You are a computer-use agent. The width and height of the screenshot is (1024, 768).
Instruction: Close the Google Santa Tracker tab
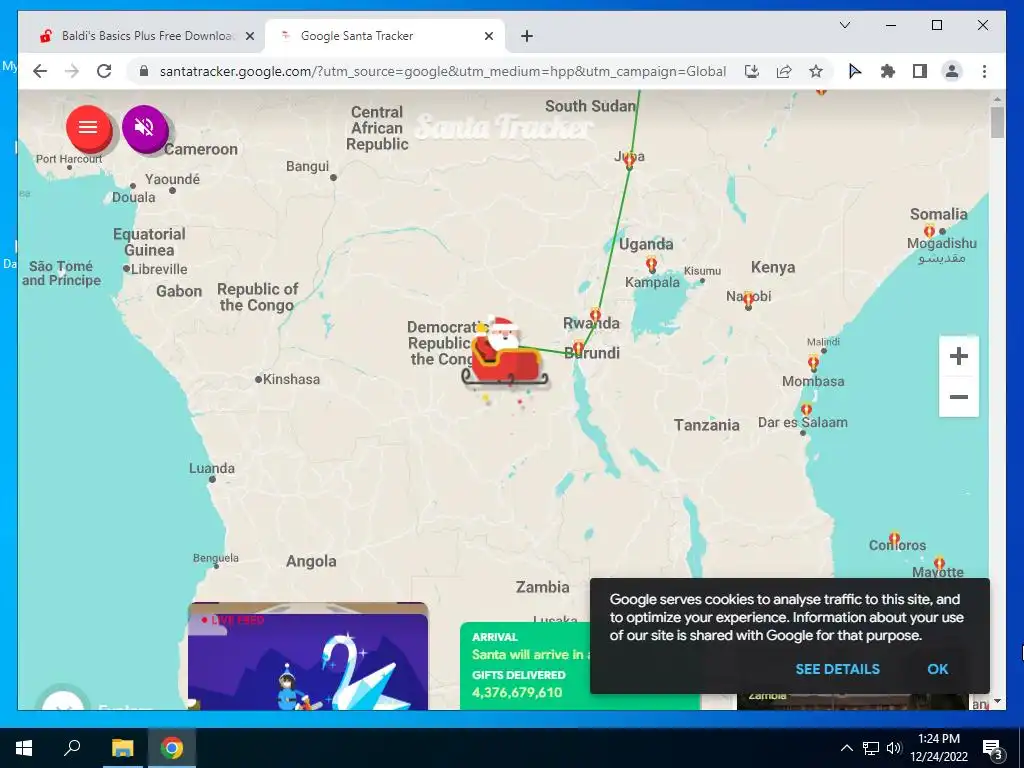(488, 36)
